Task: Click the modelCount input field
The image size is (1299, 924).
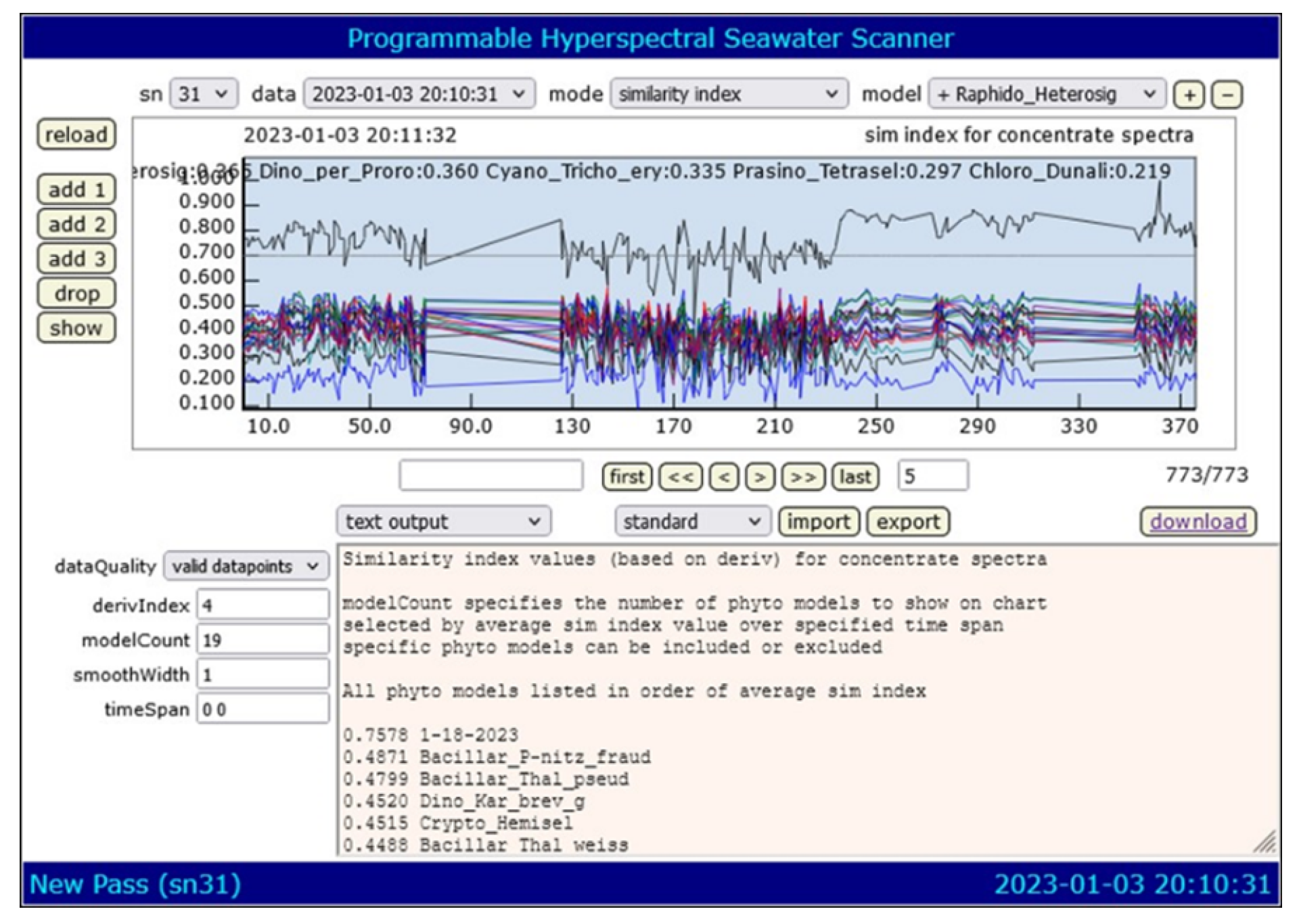Action: [x=263, y=639]
